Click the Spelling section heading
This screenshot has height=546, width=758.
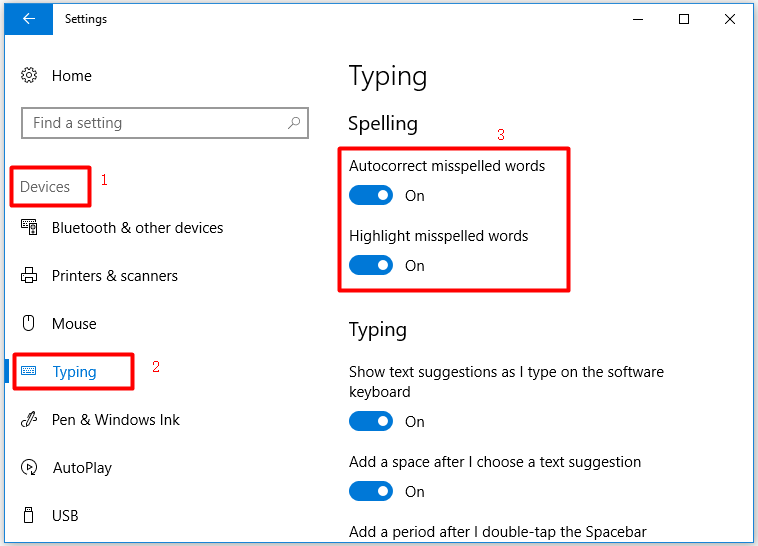point(383,123)
